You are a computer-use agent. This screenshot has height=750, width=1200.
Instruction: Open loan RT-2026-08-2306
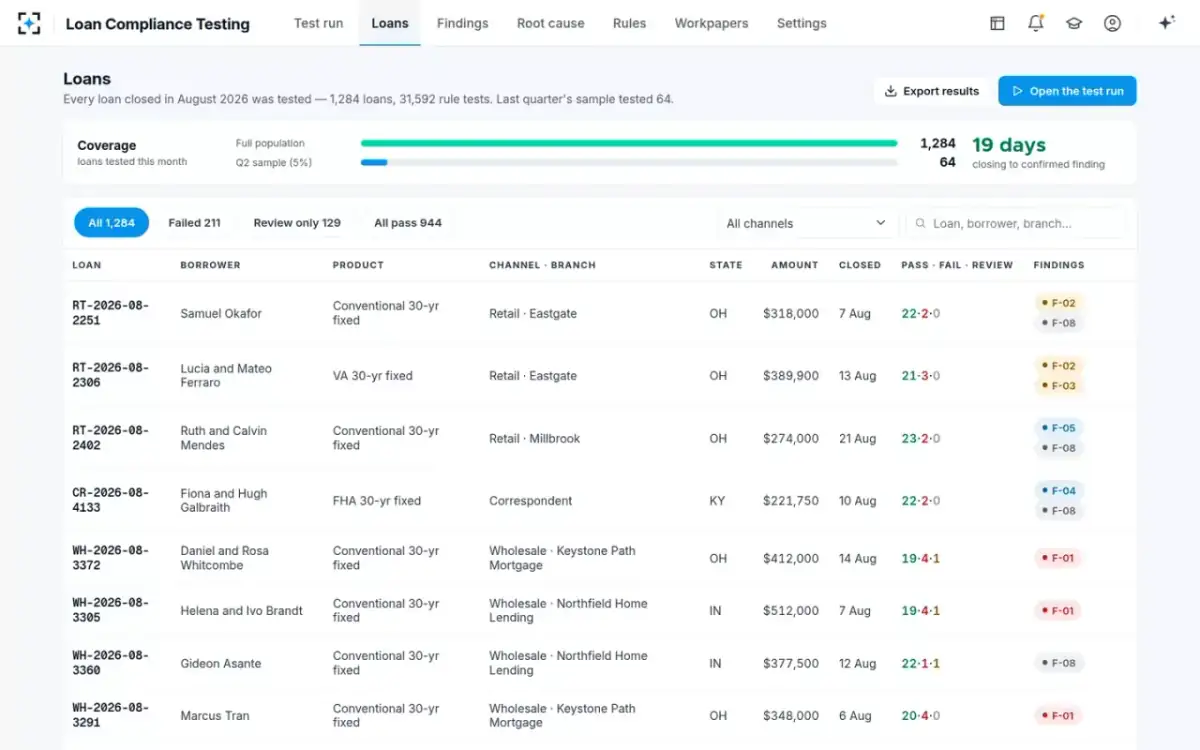[110, 376]
